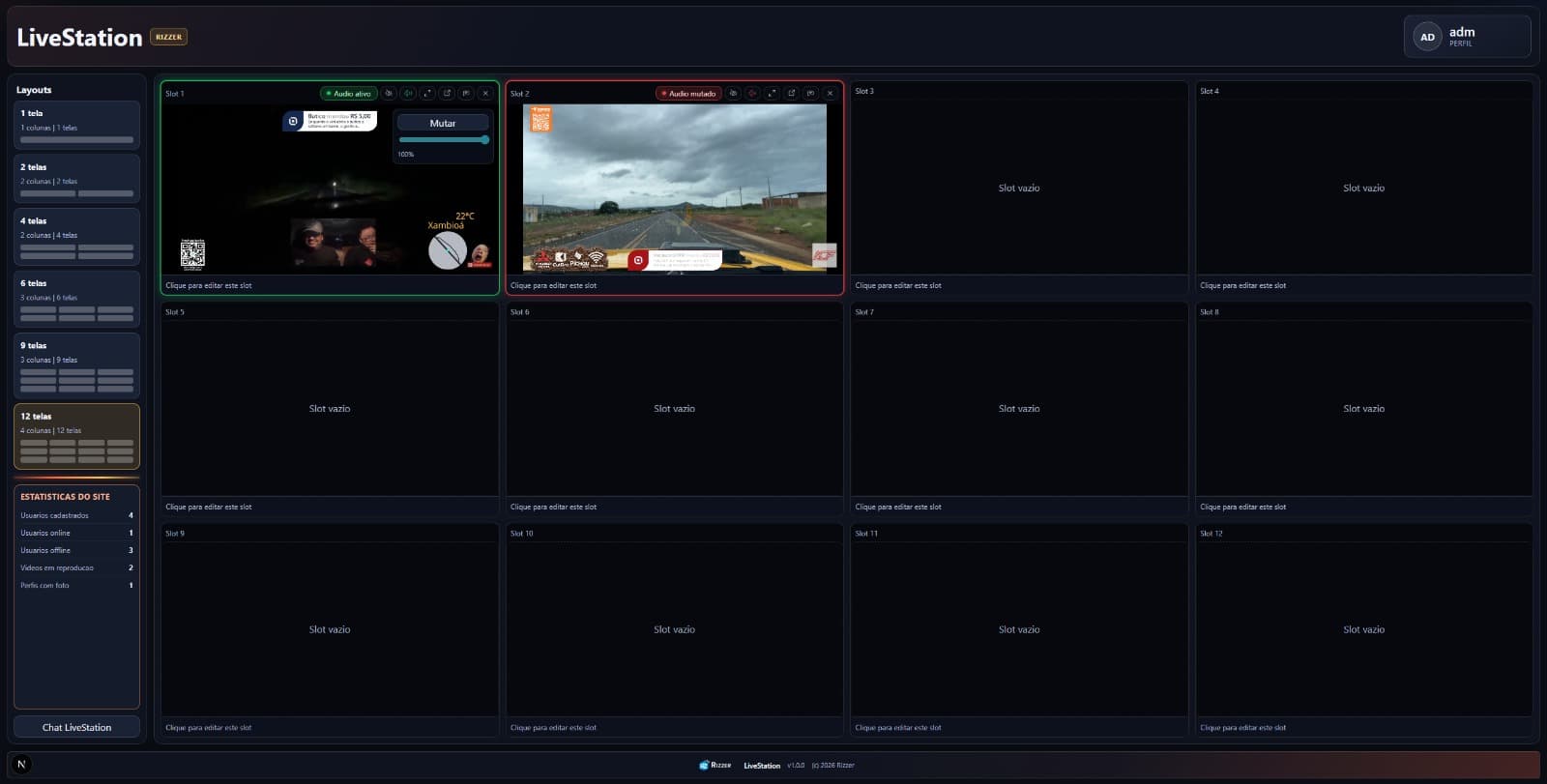The image size is (1547, 784).
Task: Click empty Slot 11 to edit
Action: 1019,629
